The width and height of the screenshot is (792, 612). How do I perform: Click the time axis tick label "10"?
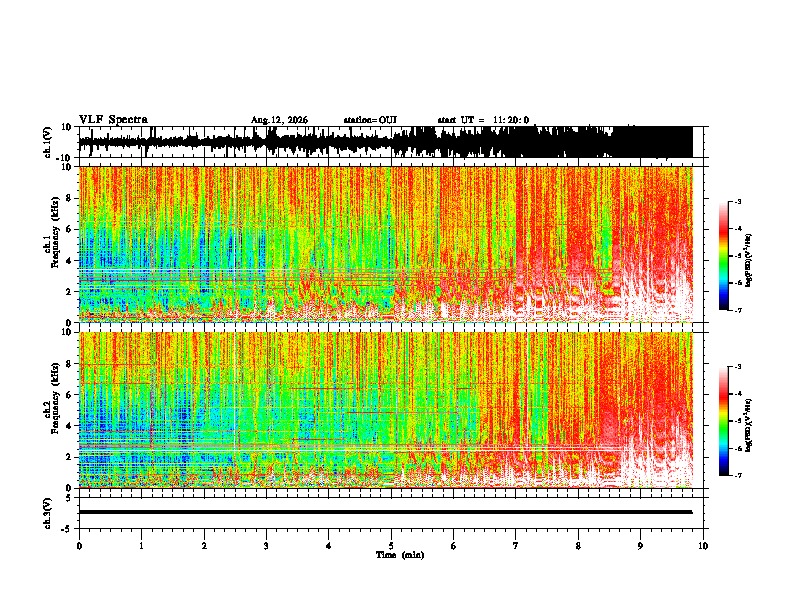[x=703, y=546]
